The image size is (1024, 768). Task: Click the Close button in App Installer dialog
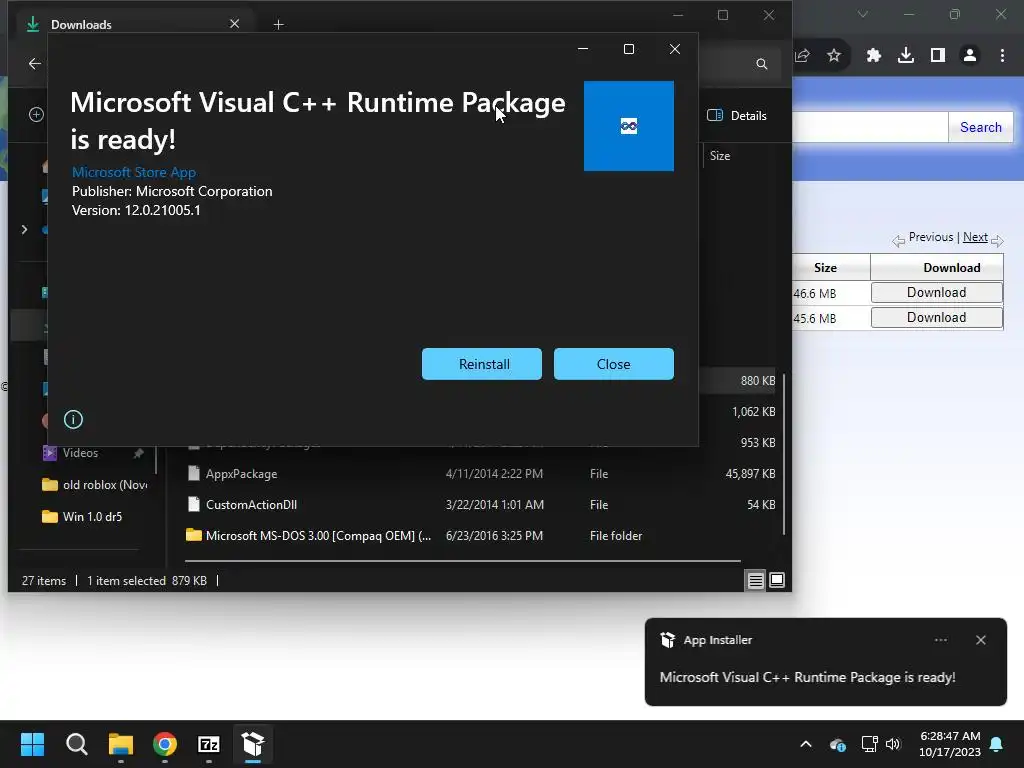614,364
